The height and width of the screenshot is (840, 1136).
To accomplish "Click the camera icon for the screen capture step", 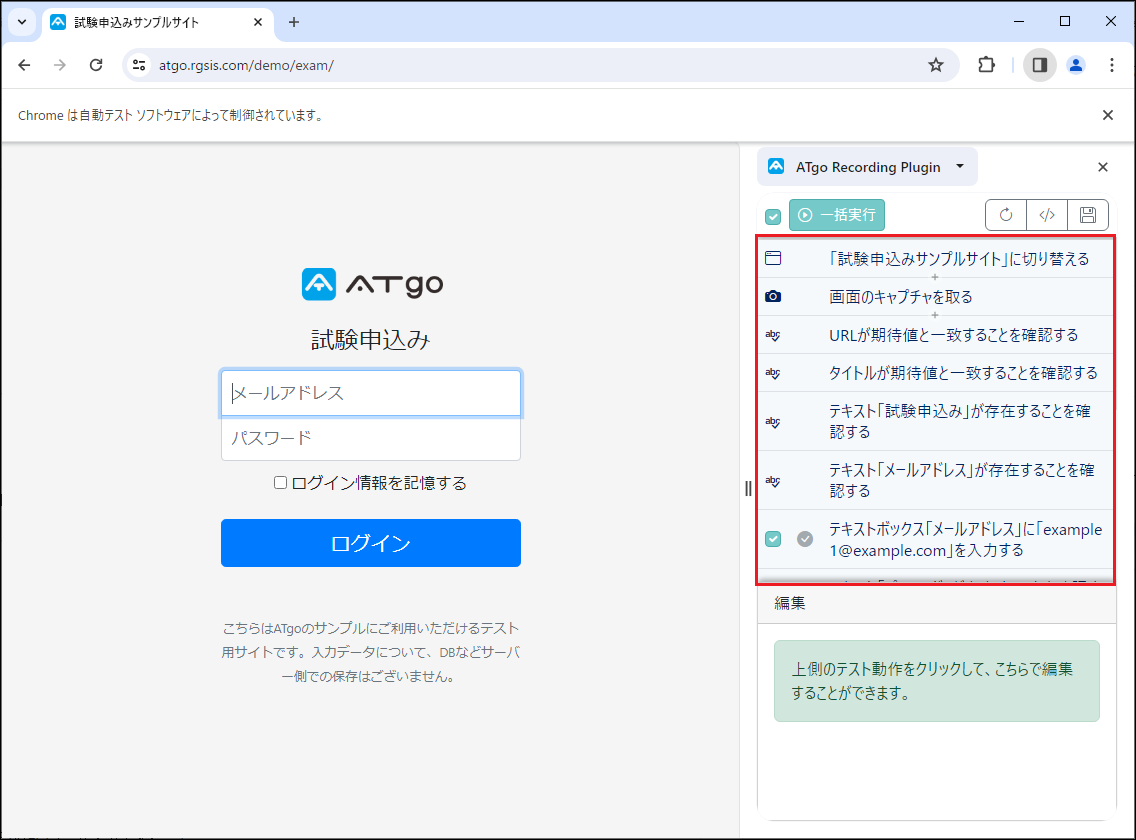I will (x=772, y=296).
